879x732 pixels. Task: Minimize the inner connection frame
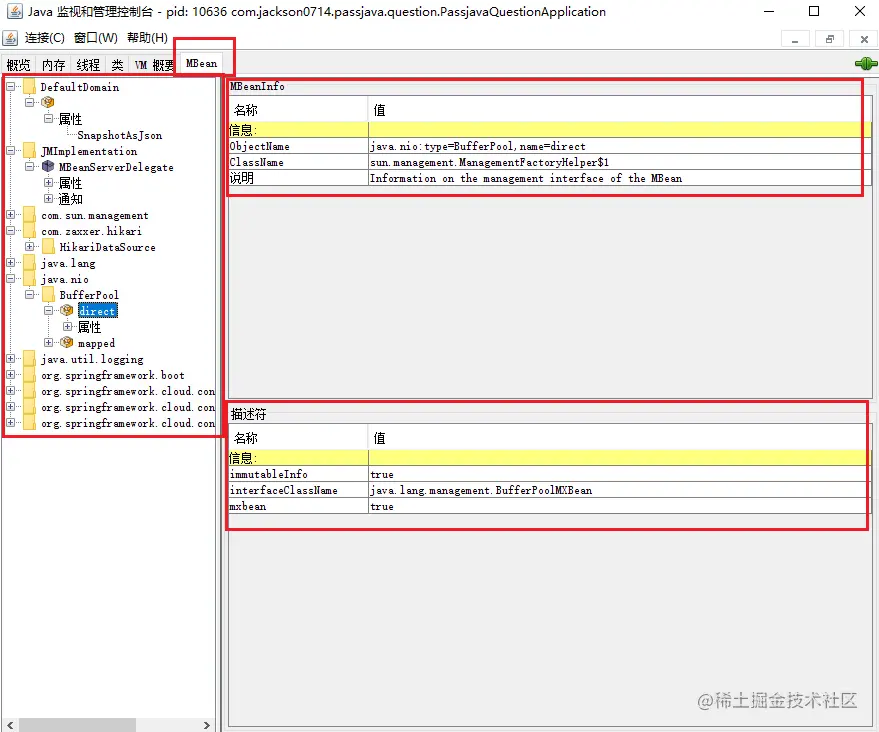pyautogui.click(x=795, y=39)
